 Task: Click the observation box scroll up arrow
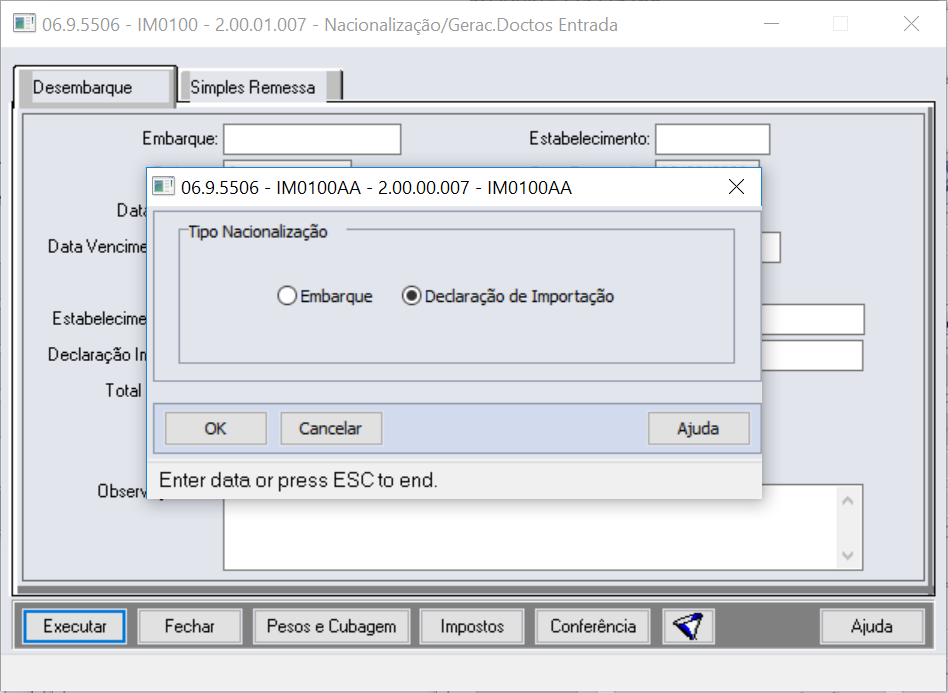(848, 501)
